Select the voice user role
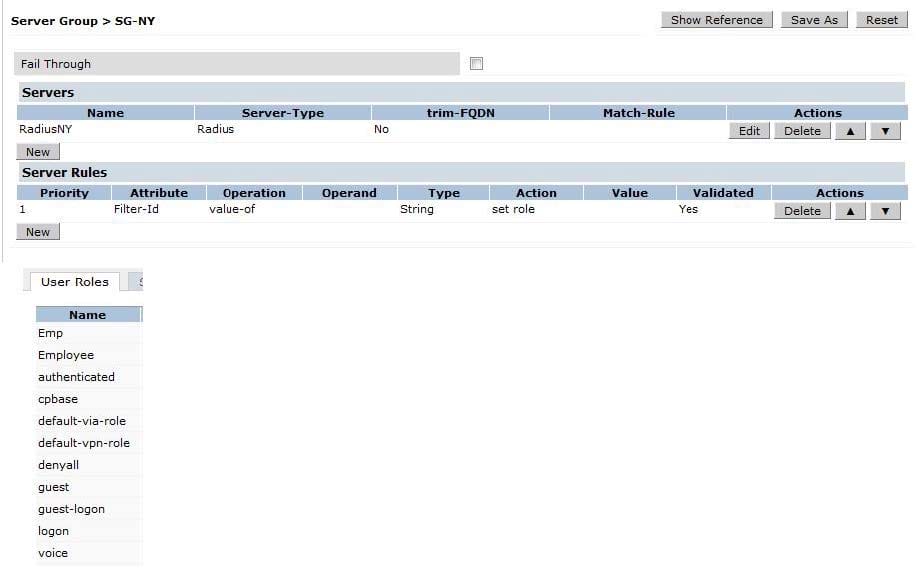This screenshot has width=919, height=571. (53, 553)
